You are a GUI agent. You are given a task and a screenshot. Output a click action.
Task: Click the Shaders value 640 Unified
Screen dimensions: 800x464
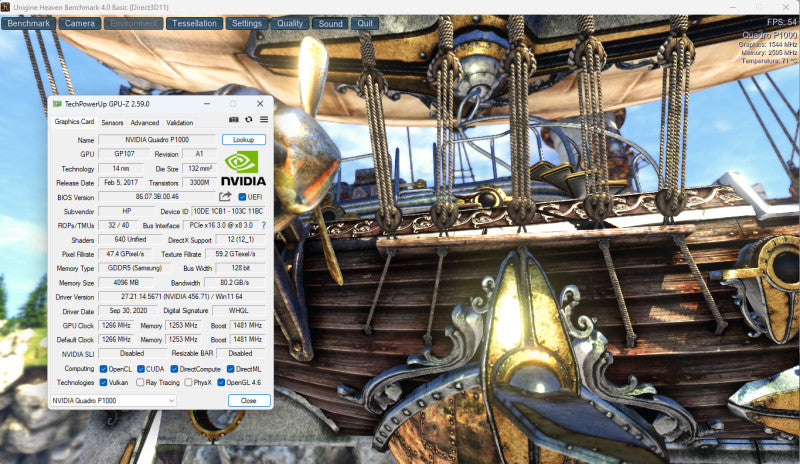(x=130, y=239)
